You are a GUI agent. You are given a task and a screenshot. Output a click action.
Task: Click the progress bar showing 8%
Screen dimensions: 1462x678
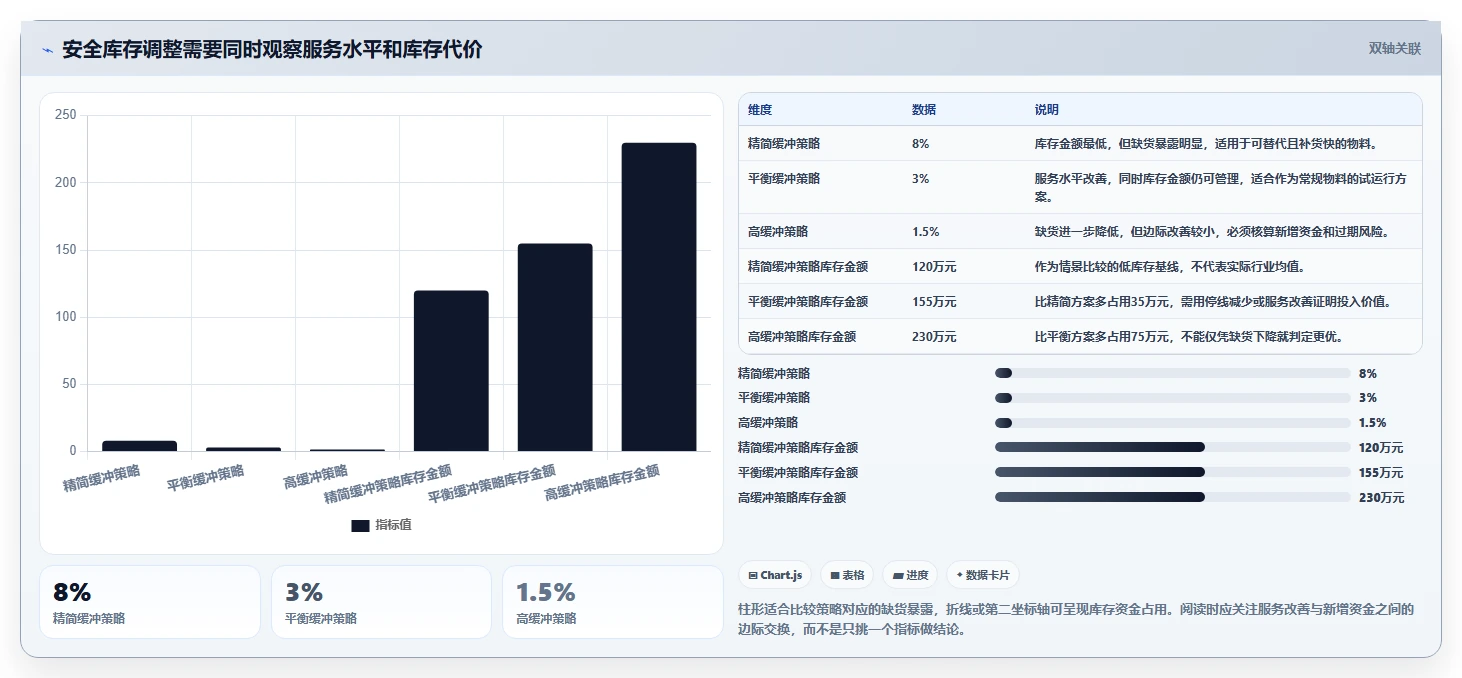[x=1172, y=373]
